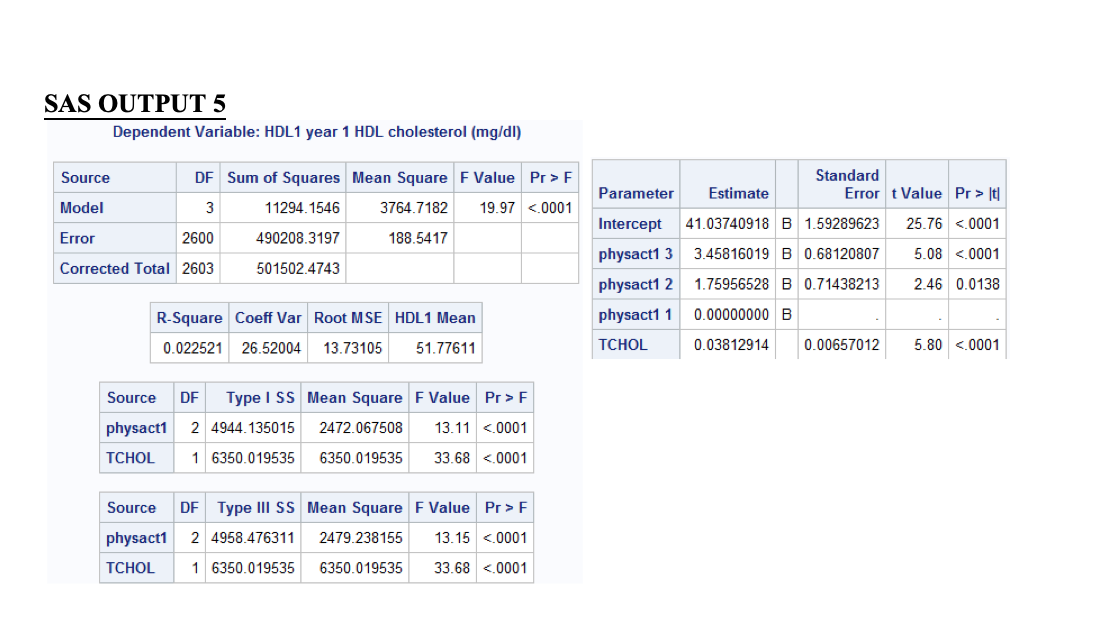
Task: Select the physact1 row in Type I SS table
Action: 136,427
